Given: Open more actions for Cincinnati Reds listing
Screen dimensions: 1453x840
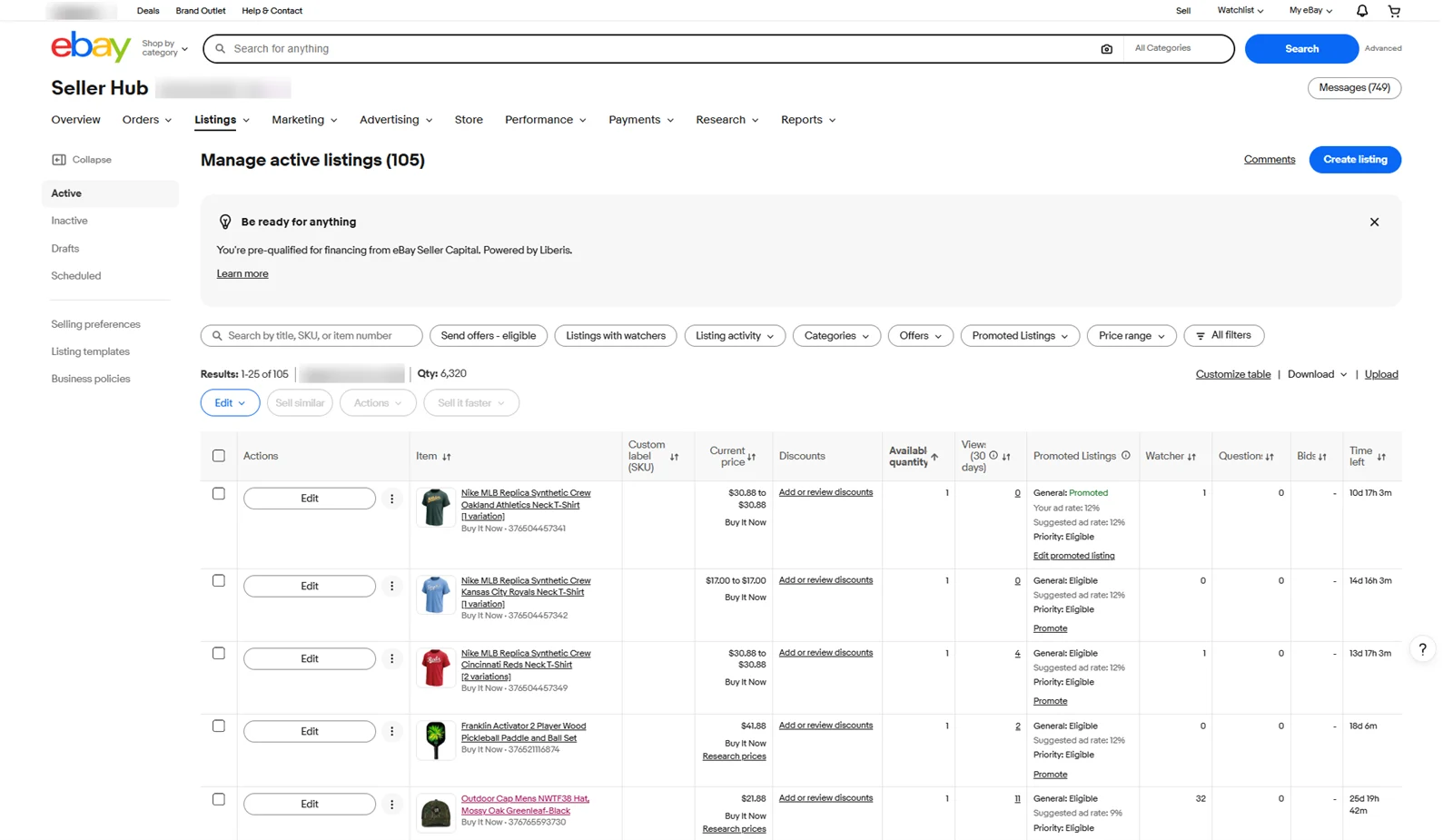Looking at the screenshot, I should 392,658.
